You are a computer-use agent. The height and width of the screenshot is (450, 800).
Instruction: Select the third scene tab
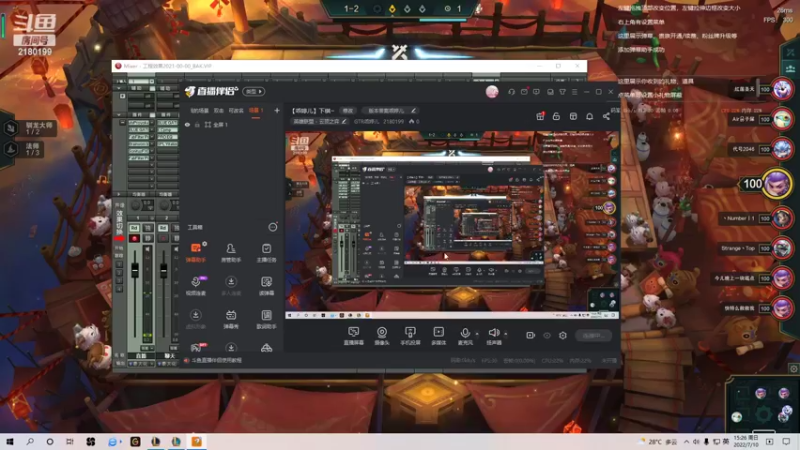pos(236,110)
